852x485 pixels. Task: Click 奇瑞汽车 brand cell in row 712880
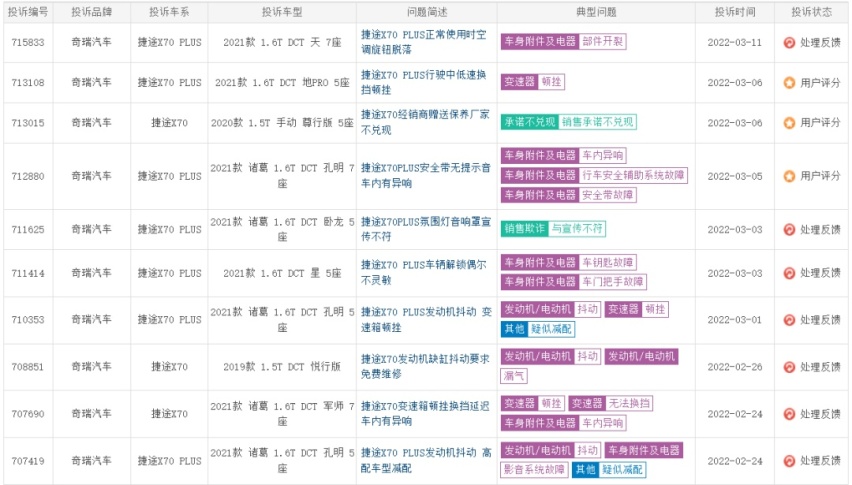(x=91, y=176)
